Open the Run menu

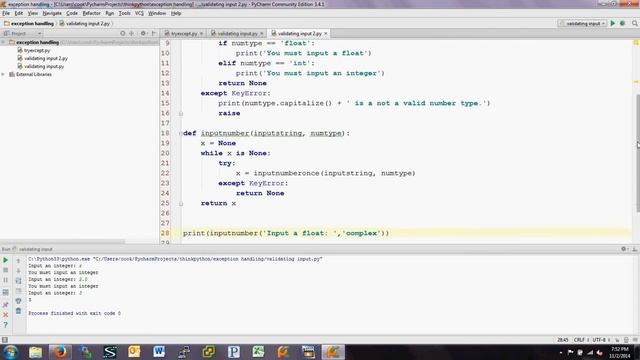coord(109,13)
